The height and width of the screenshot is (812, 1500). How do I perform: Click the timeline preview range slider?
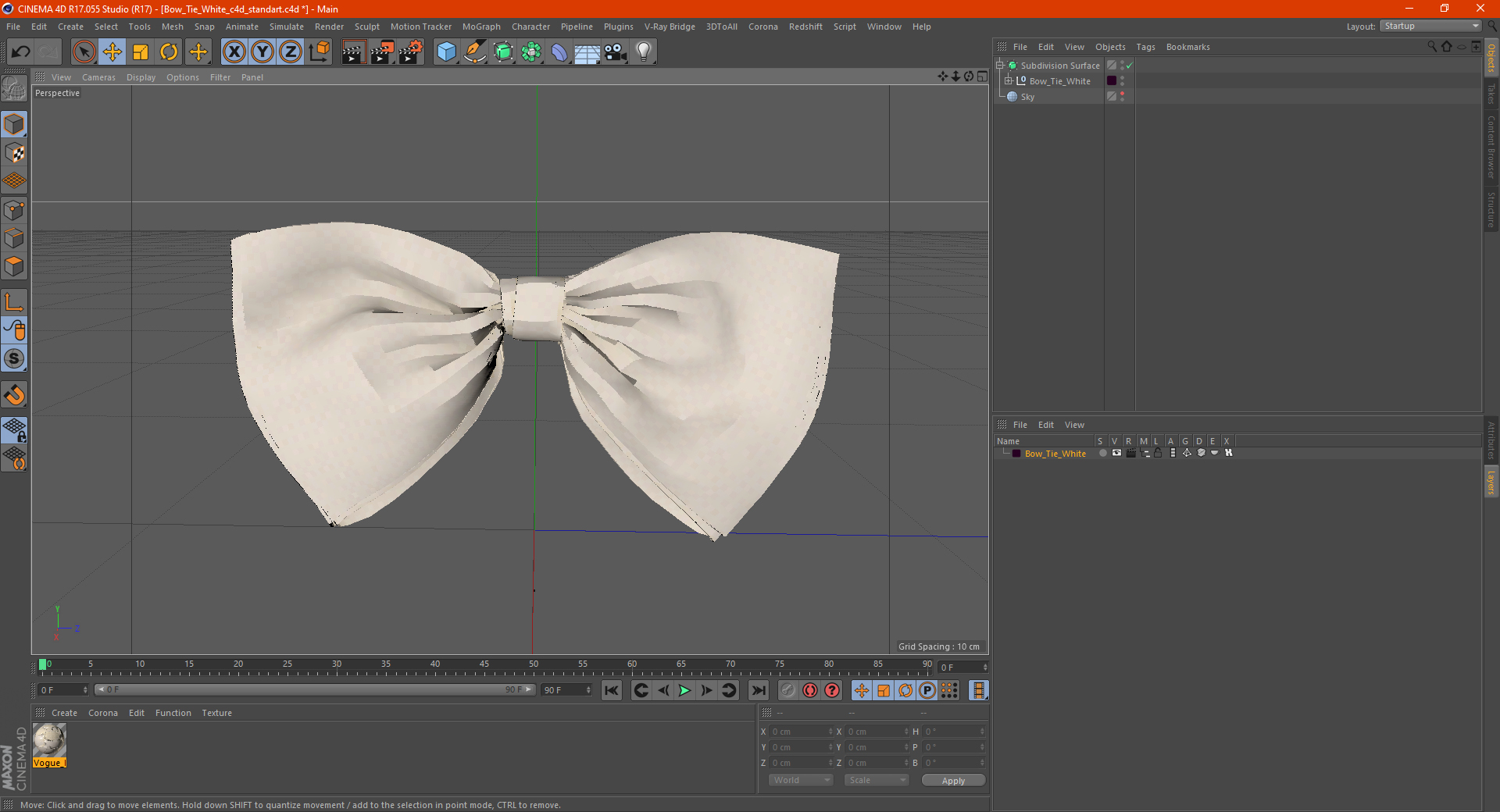[x=315, y=689]
